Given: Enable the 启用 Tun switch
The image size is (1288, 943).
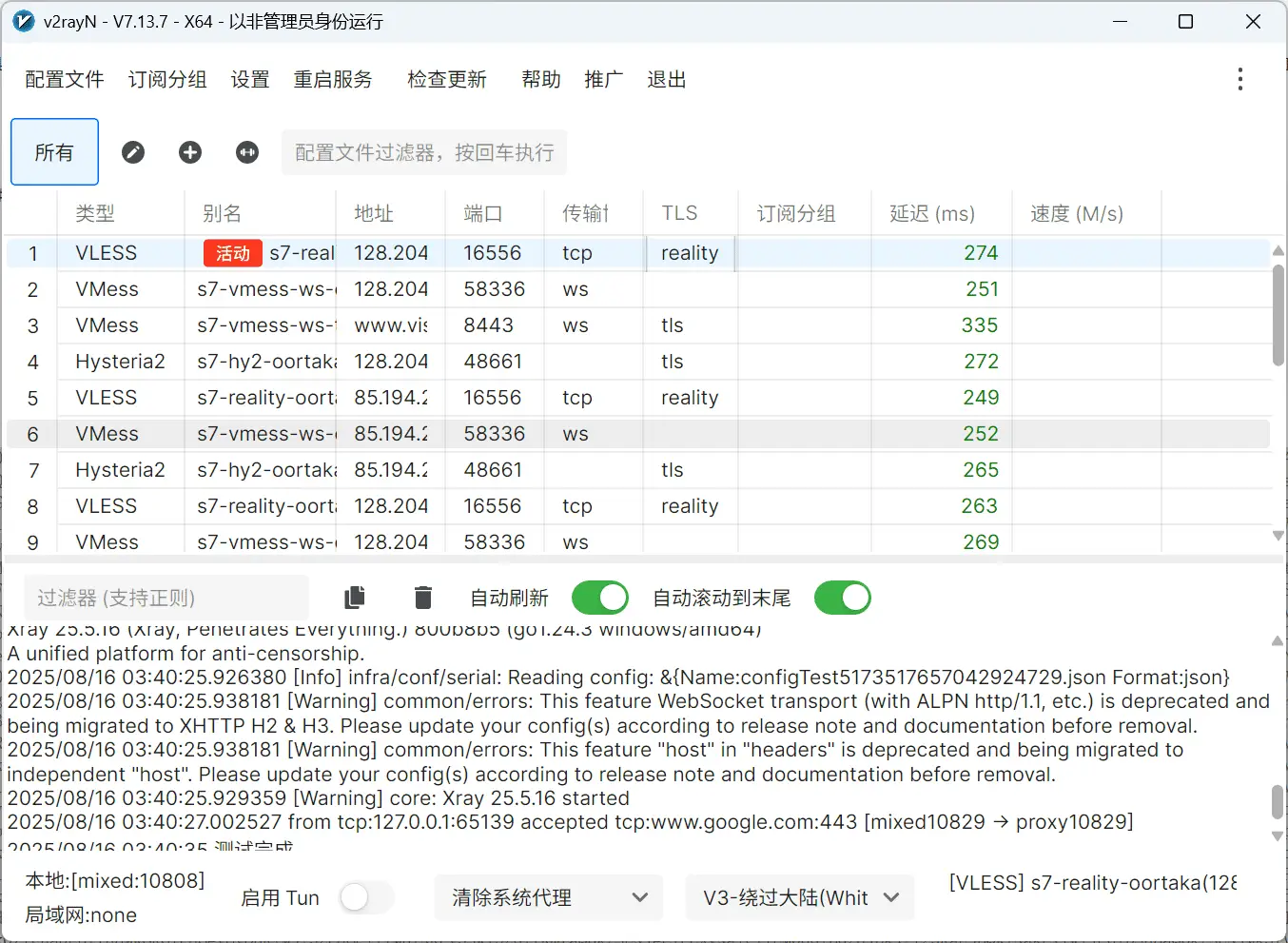Looking at the screenshot, I should [x=366, y=897].
